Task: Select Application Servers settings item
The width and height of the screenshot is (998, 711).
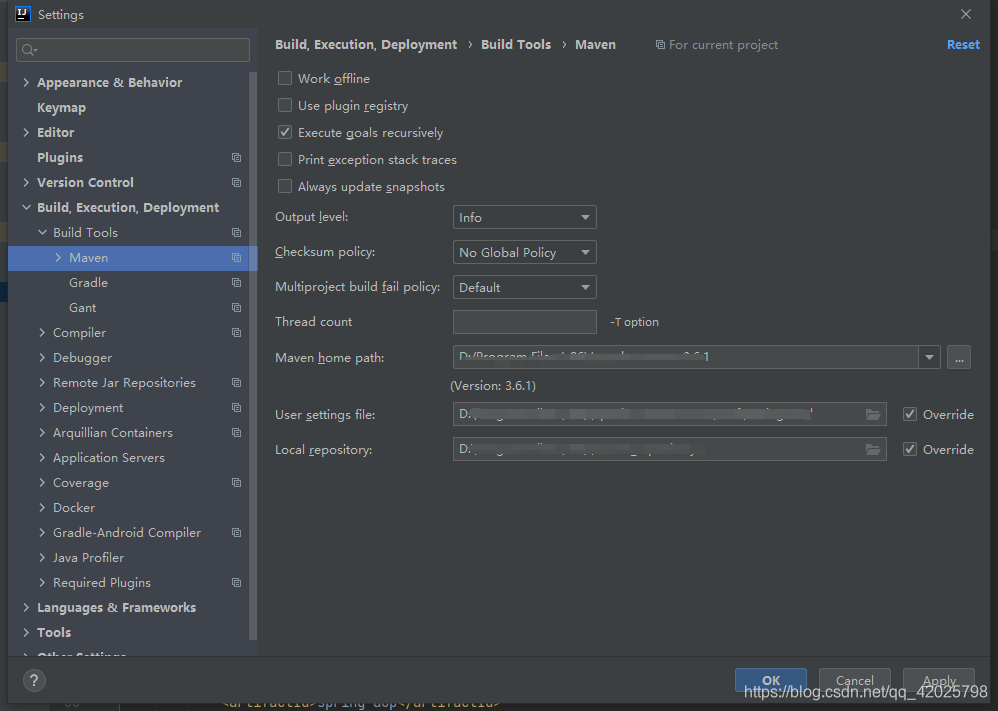Action: point(109,457)
